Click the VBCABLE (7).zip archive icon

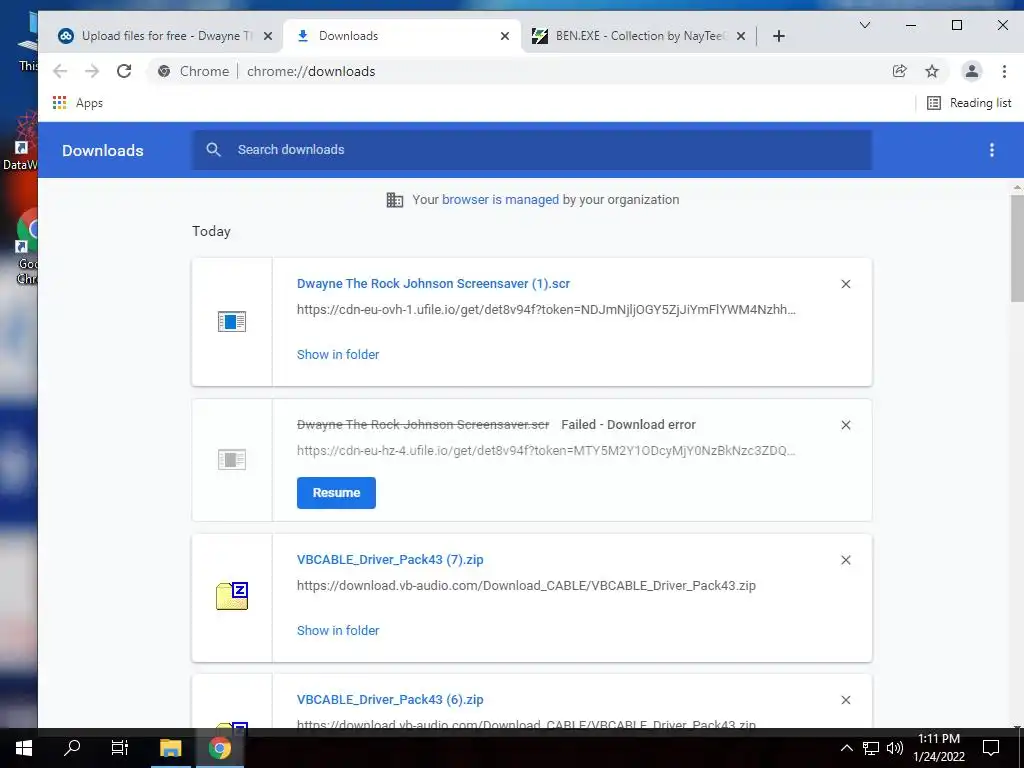[232, 596]
